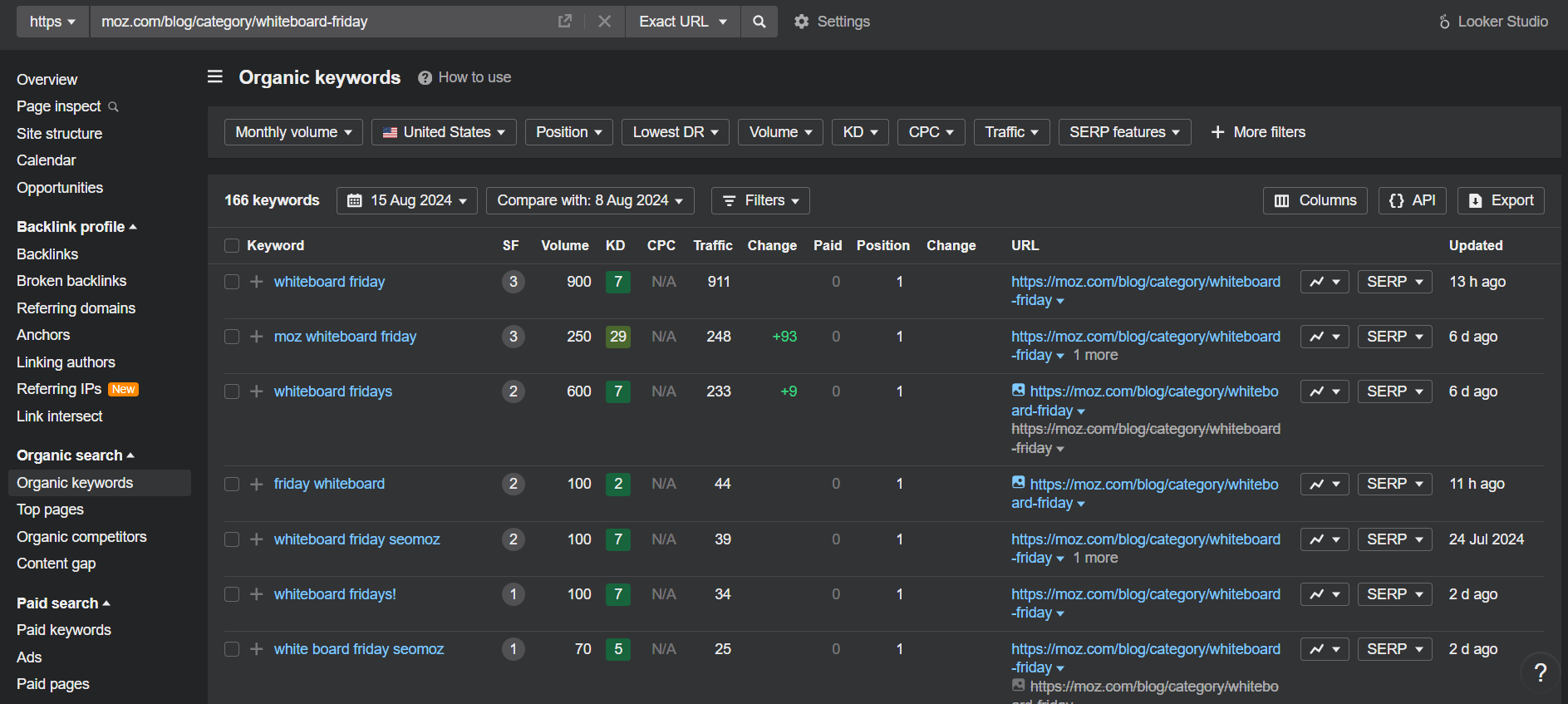Open the Position filter dropdown
This screenshot has width=1568, height=704.
pos(569,132)
